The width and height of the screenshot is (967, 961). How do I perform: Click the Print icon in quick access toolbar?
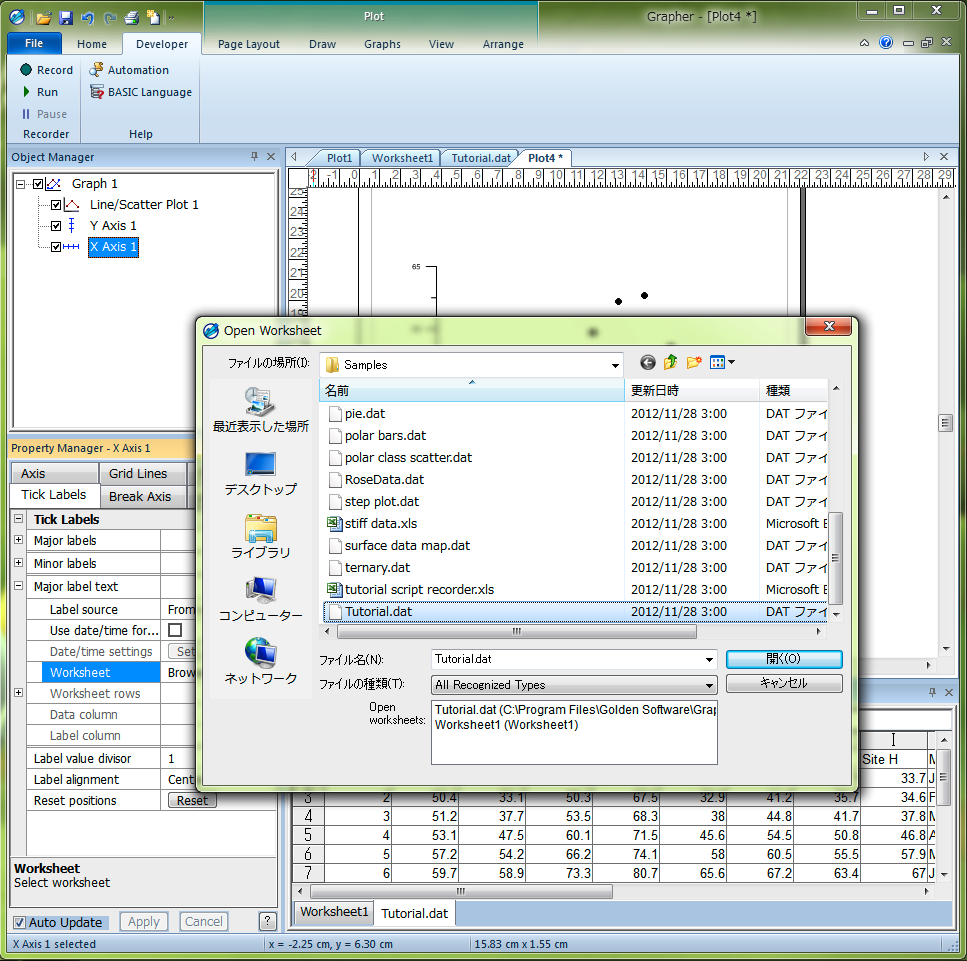[x=131, y=17]
